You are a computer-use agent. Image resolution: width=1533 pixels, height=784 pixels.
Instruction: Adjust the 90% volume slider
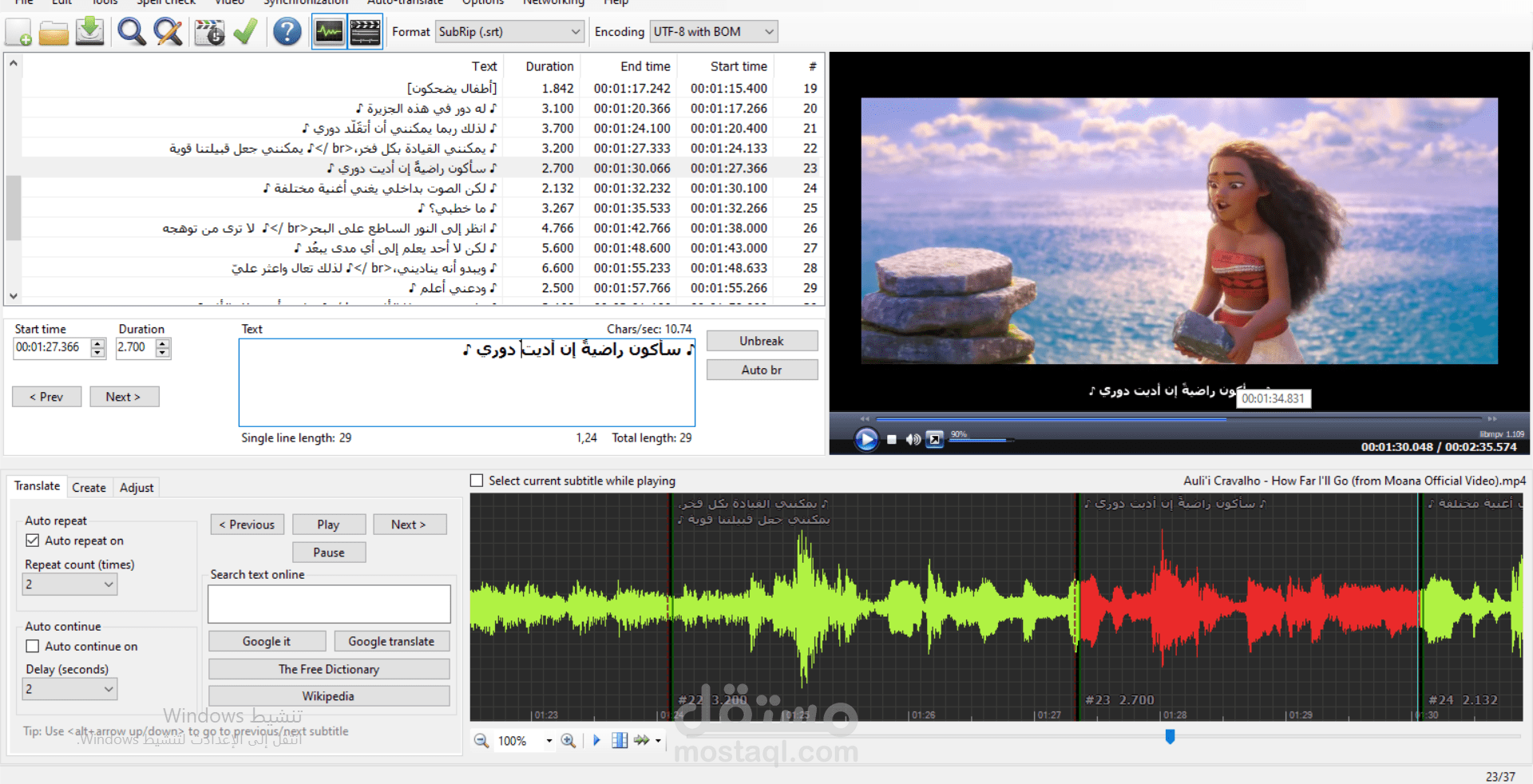980,439
